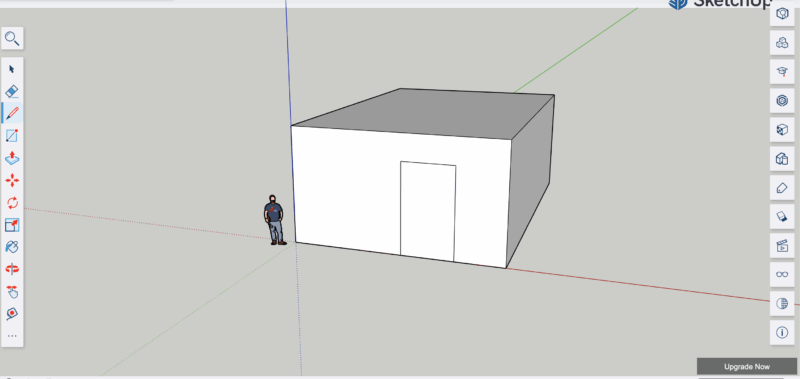Activate the Orbit tool
The image size is (800, 379).
click(12, 269)
